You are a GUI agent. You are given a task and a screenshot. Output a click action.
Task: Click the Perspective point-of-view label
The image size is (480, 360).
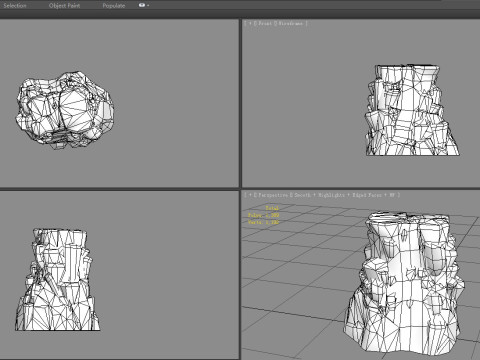point(273,195)
